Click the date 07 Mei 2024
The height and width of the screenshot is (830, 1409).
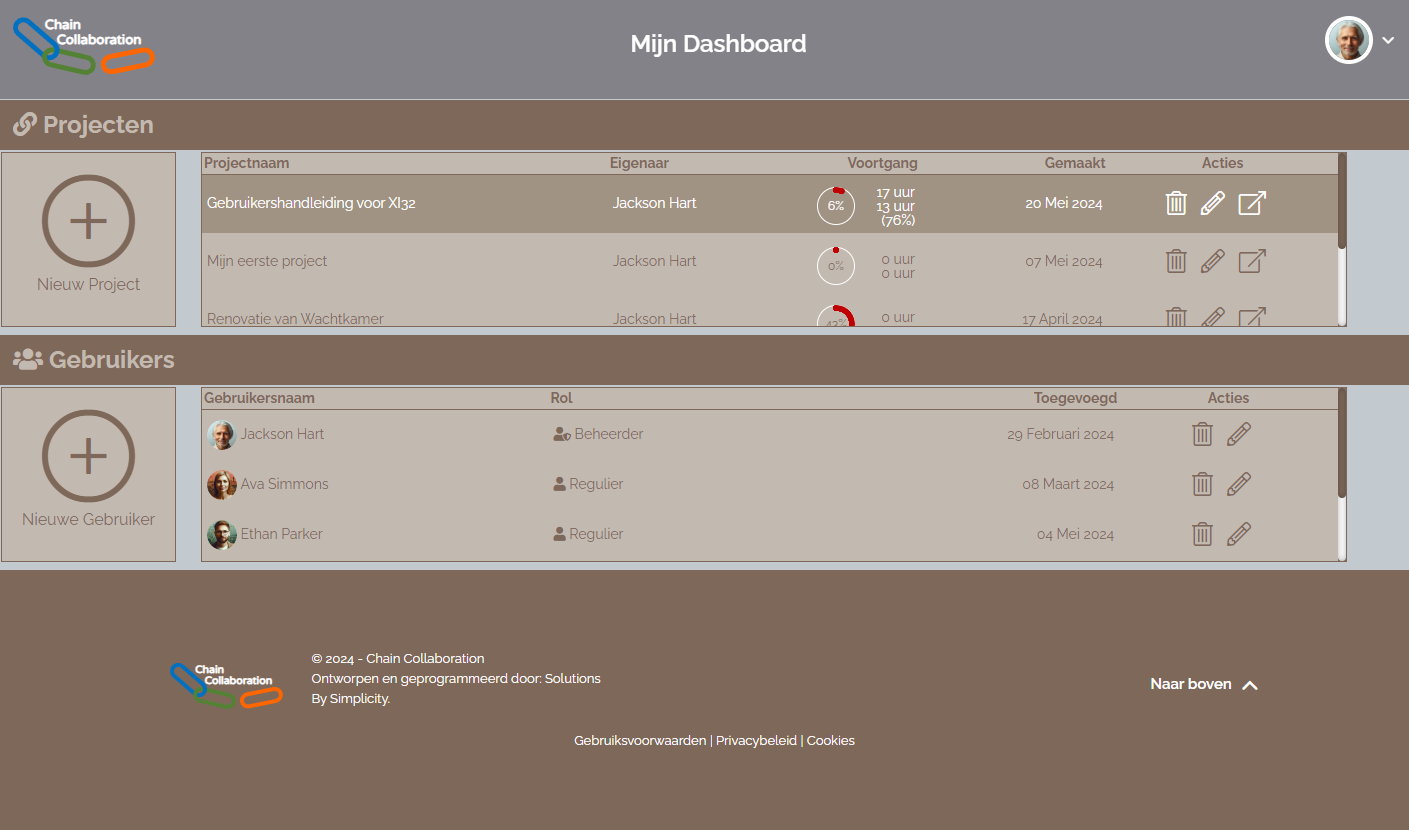[x=1064, y=261]
